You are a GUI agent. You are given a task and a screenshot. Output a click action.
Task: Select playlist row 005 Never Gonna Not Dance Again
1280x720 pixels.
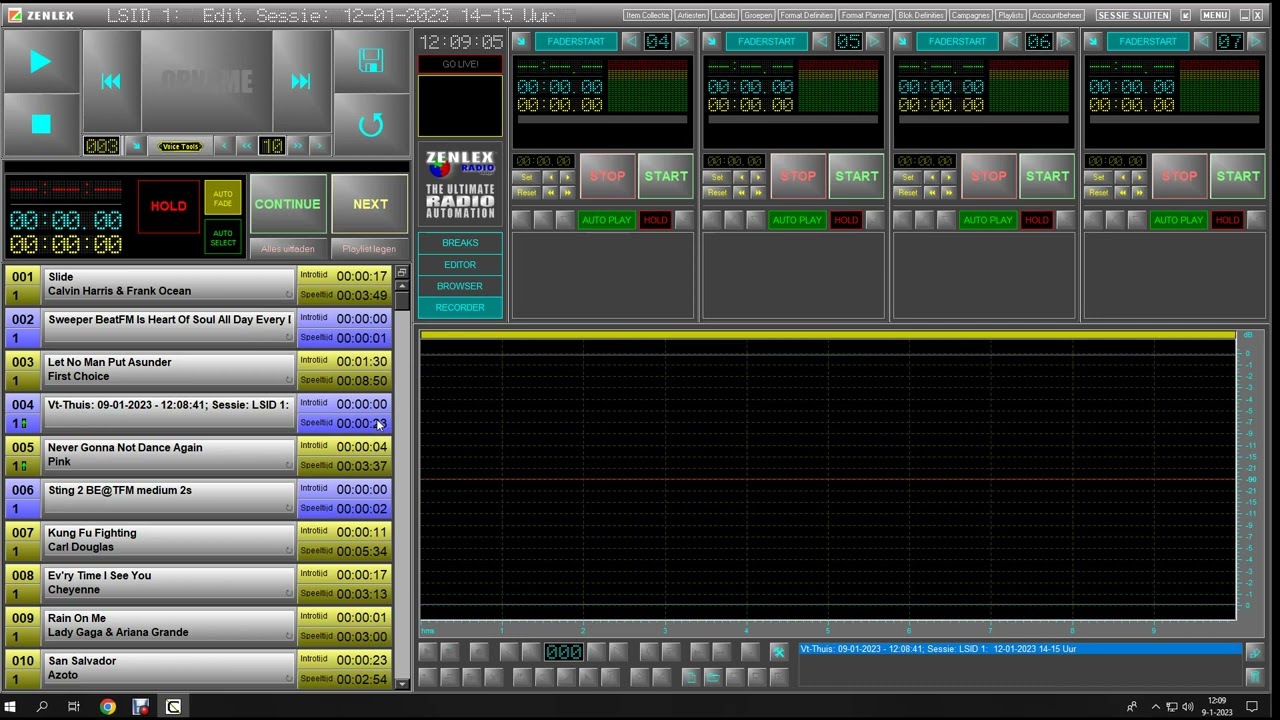point(198,455)
